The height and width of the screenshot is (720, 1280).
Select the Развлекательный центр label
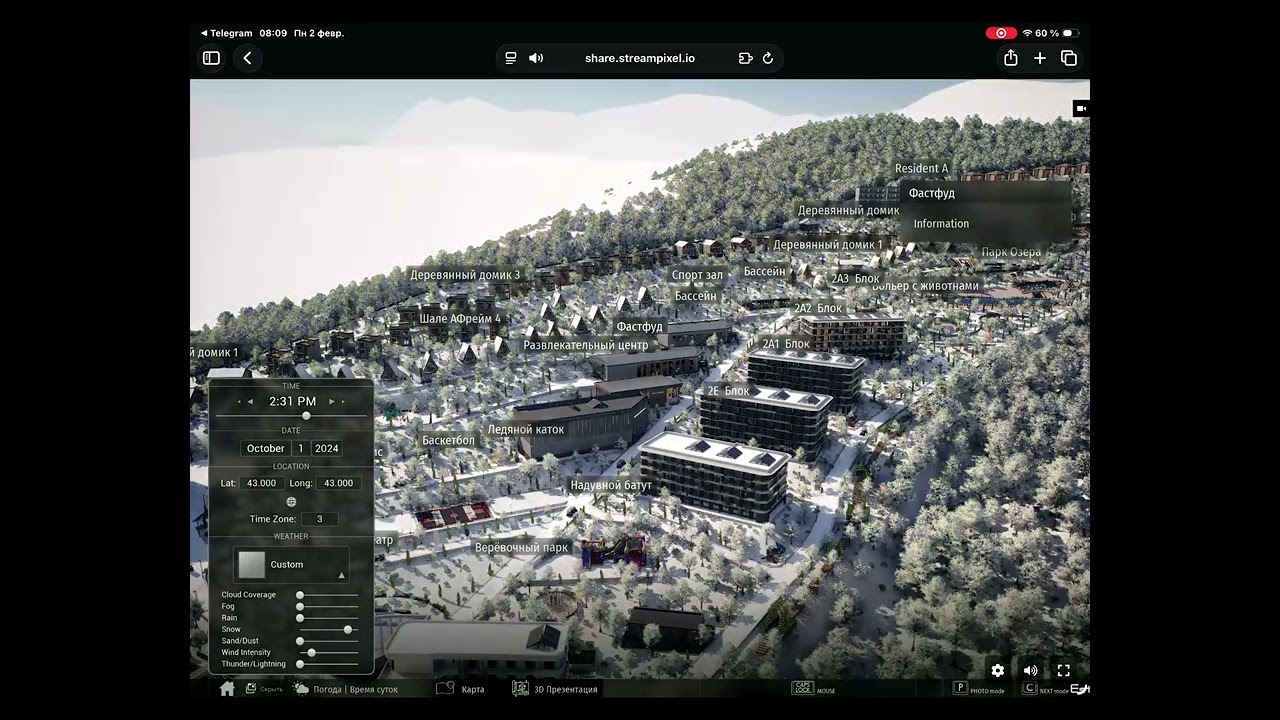pos(586,345)
